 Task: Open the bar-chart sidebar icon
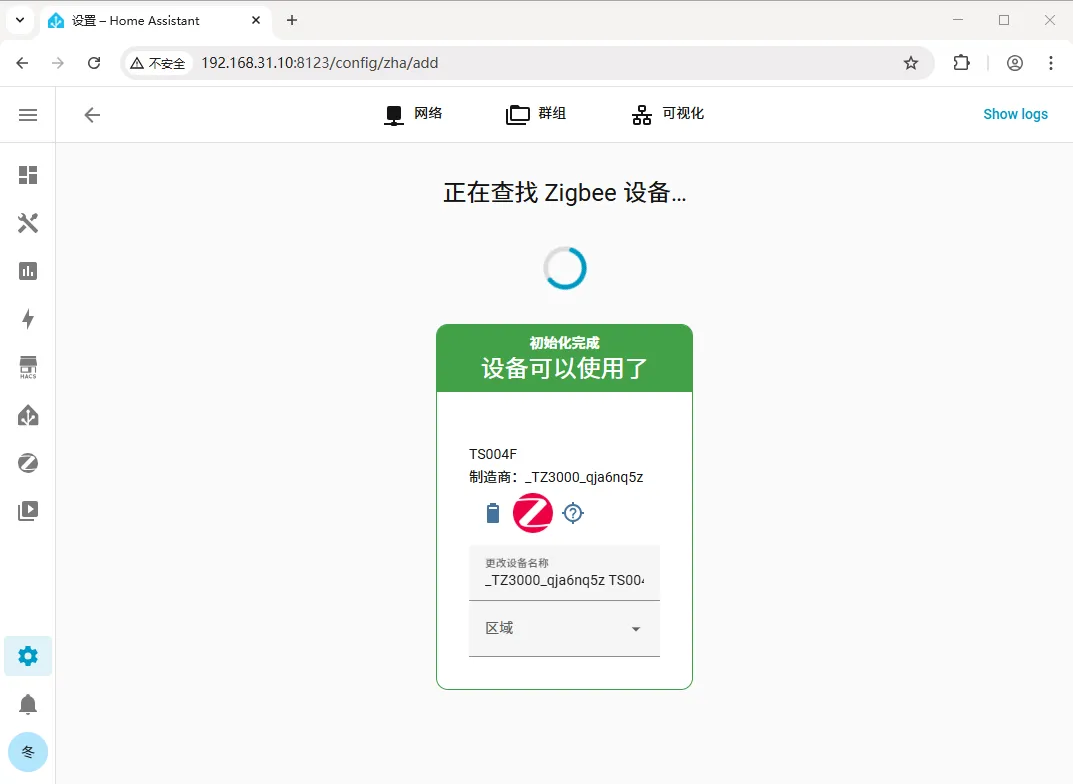[x=28, y=271]
